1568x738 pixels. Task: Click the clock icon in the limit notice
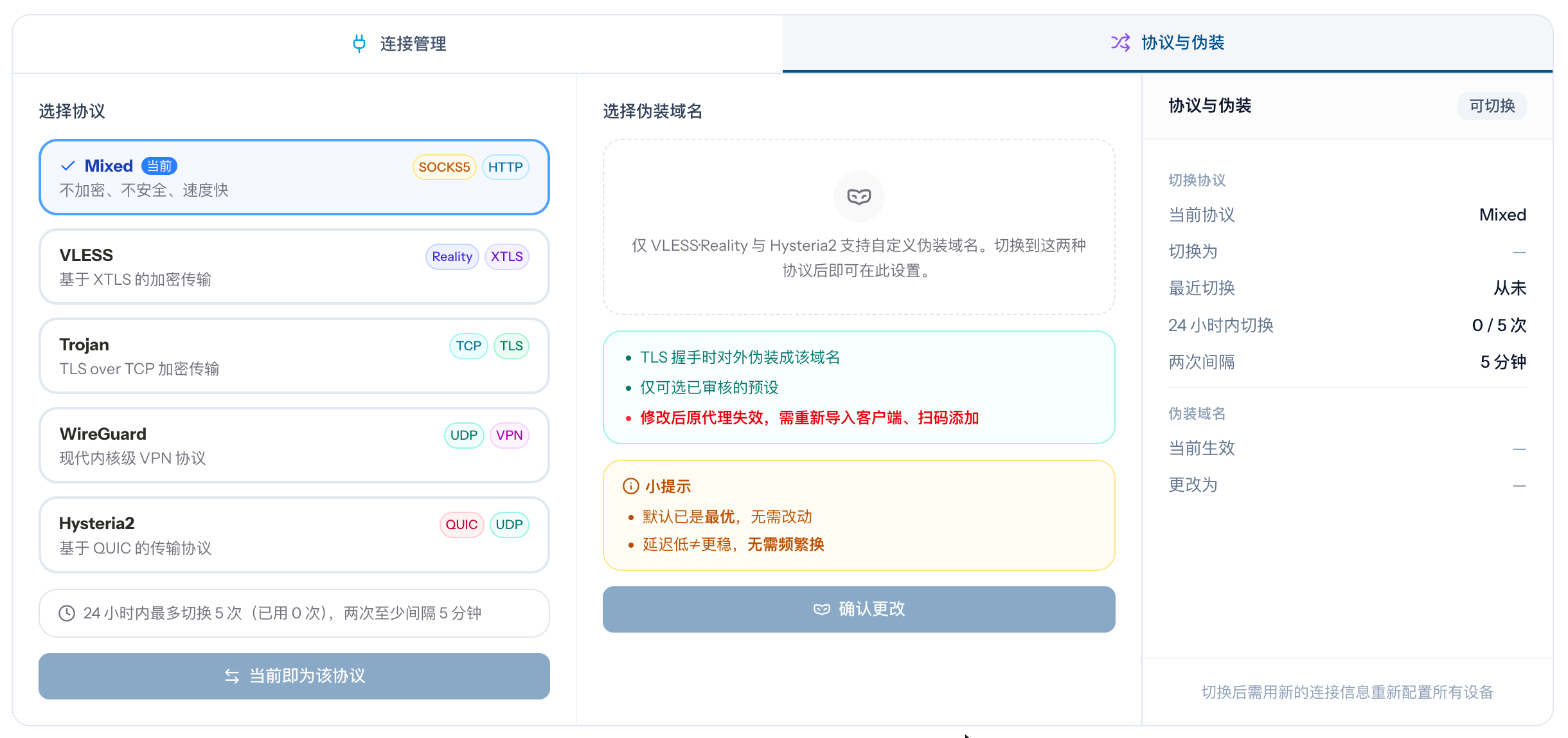[x=67, y=613]
